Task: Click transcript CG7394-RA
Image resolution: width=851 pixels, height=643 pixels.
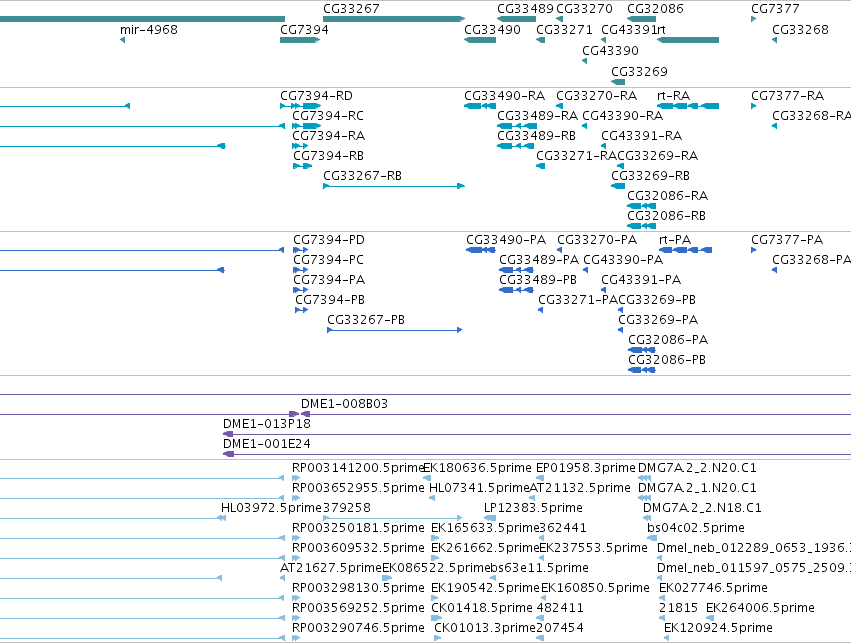Action: [x=328, y=136]
